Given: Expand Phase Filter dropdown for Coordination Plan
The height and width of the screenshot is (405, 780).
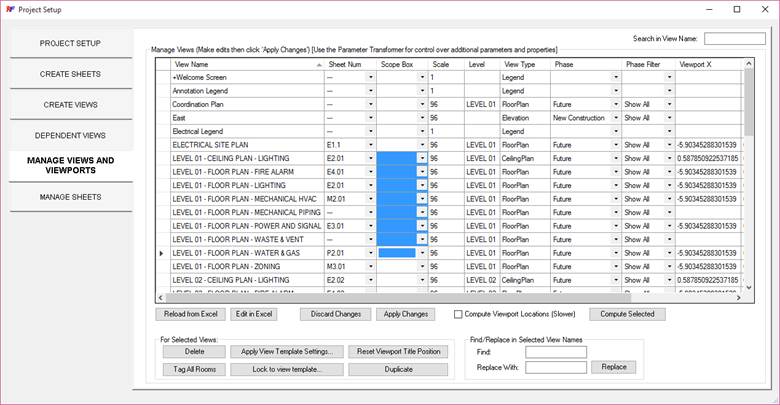Looking at the screenshot, I should (669, 104).
